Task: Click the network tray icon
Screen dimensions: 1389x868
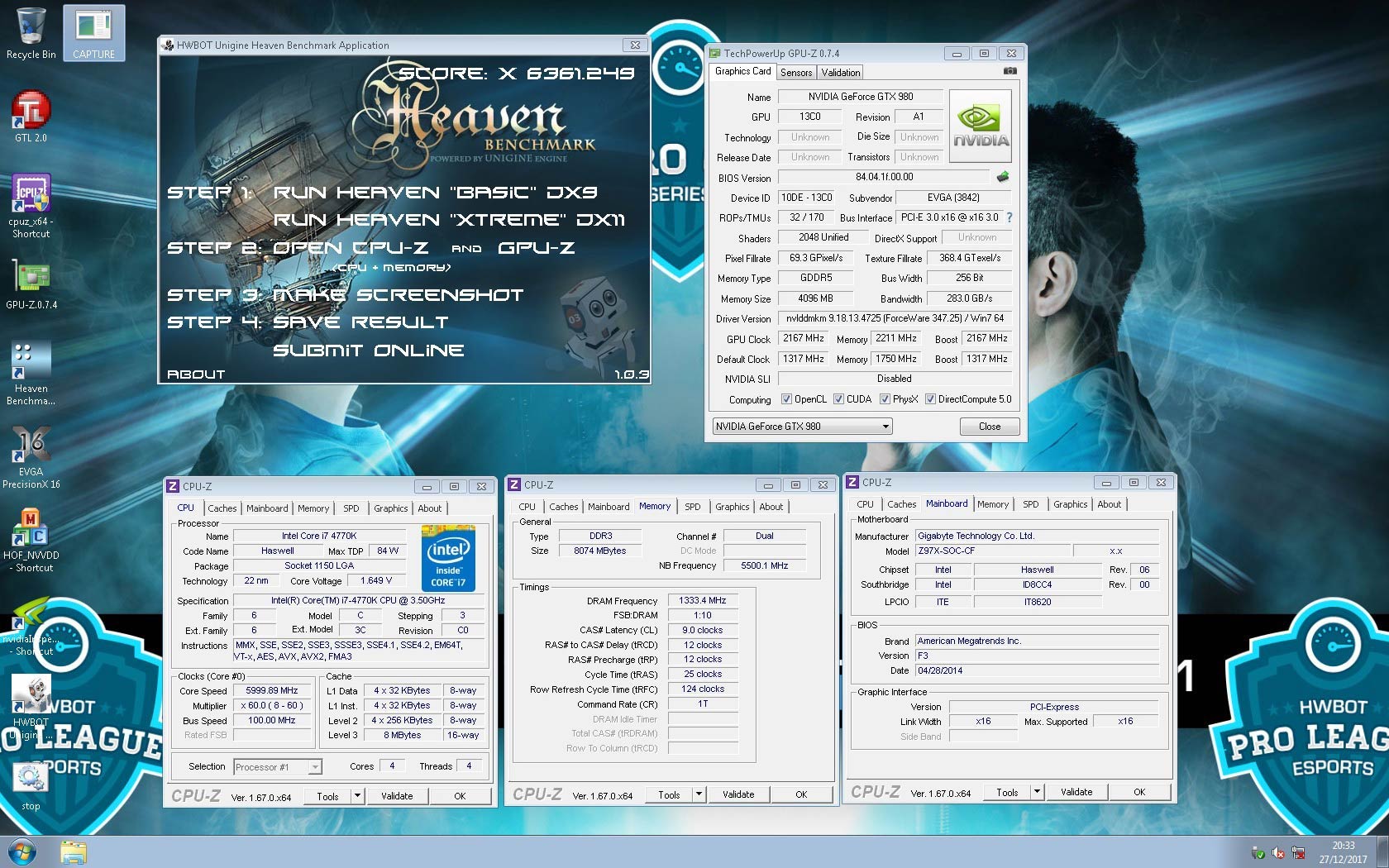Action: [1298, 853]
